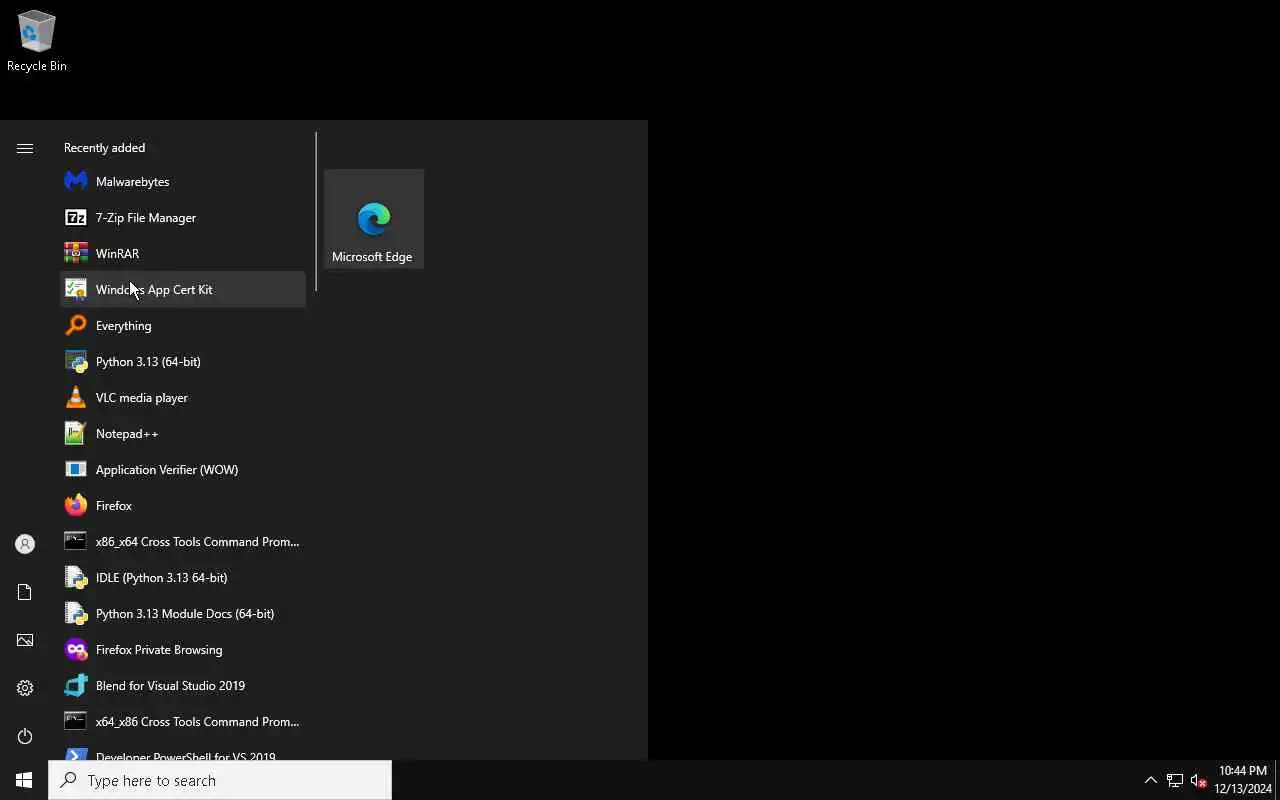This screenshot has width=1280, height=800.
Task: Open x86_x64 Cross Tools Command Prompt
Action: [183, 542]
